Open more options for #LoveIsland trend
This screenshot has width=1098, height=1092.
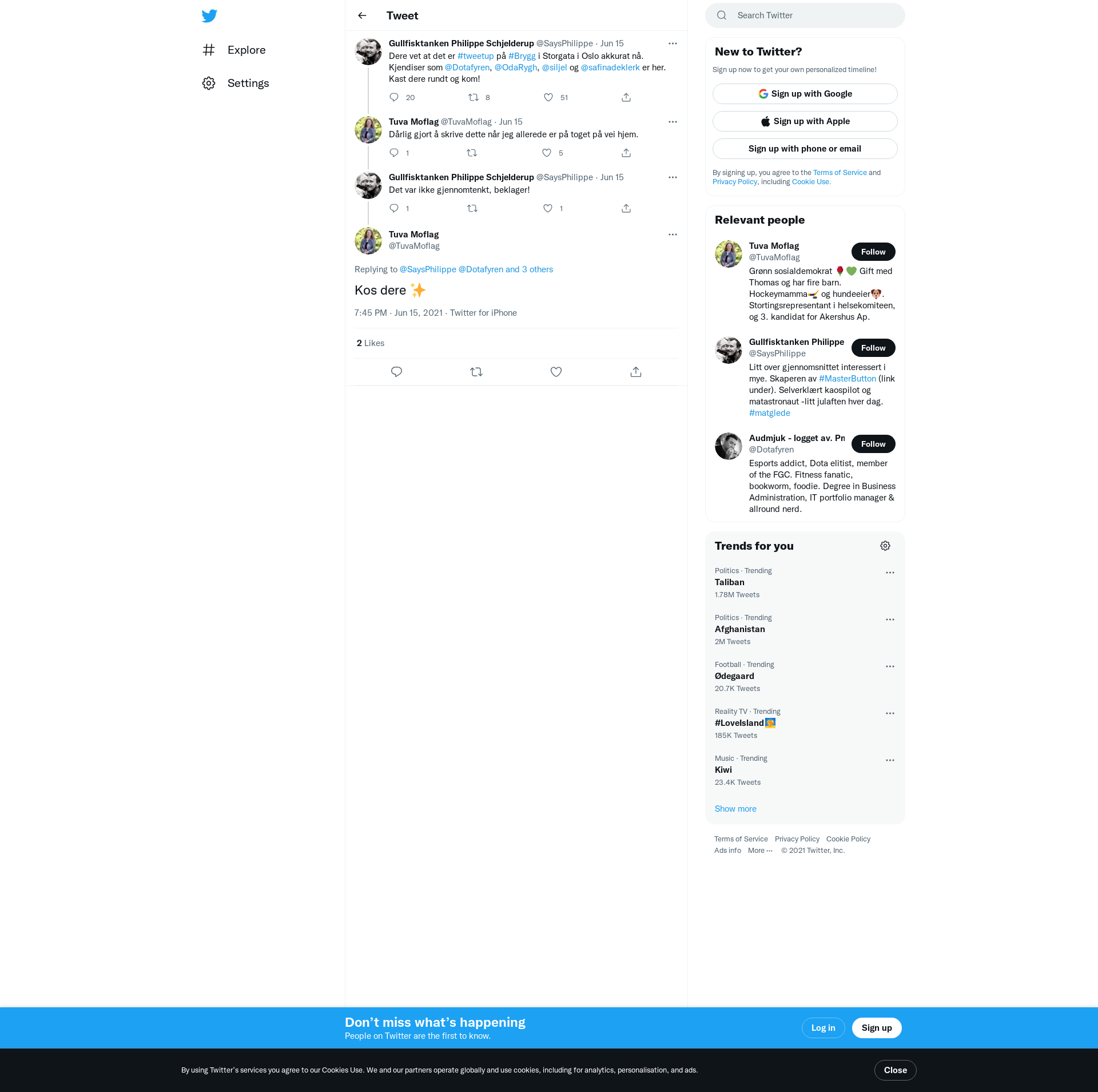click(x=890, y=713)
